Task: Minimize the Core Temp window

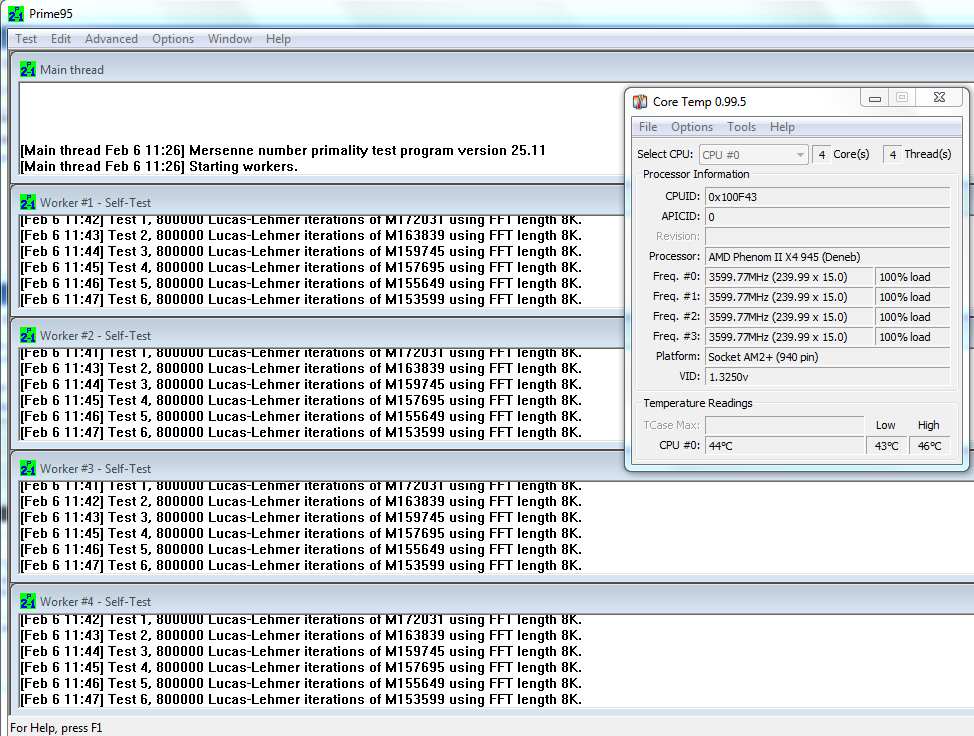Action: pyautogui.click(x=875, y=98)
